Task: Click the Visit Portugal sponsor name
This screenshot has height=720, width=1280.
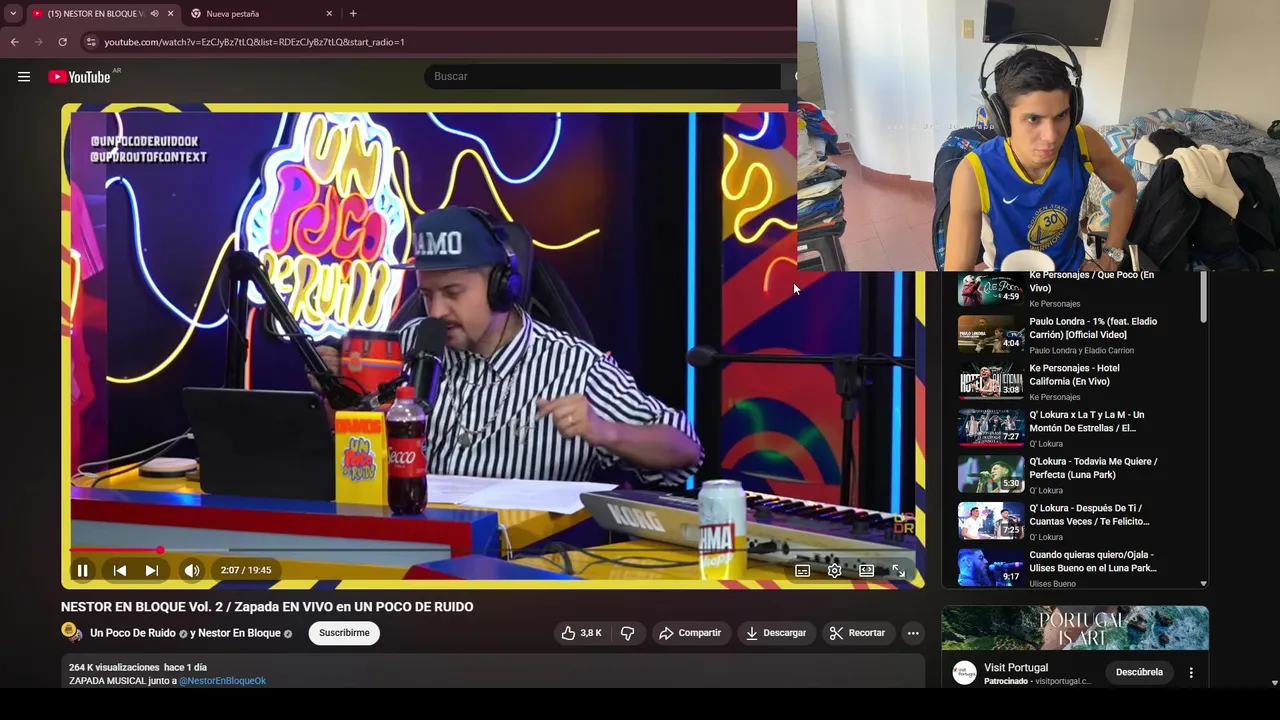Action: coord(1016,668)
